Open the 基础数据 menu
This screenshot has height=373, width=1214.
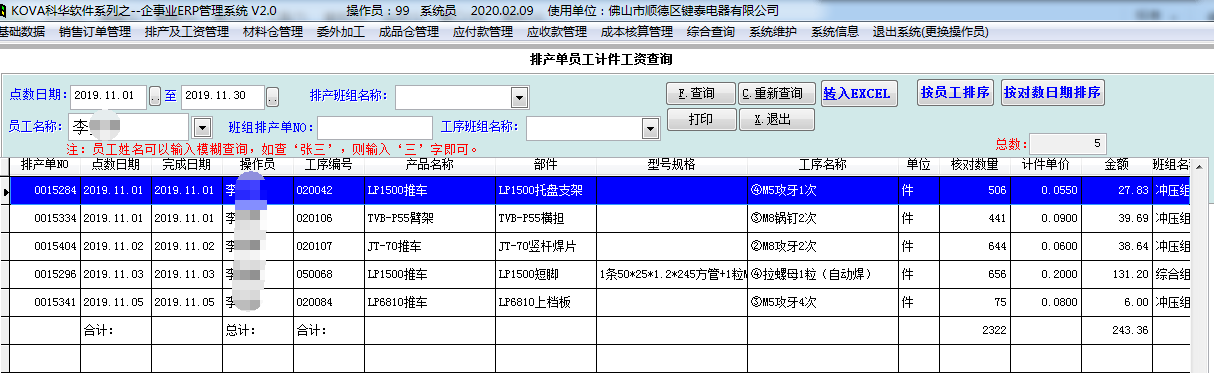click(22, 32)
